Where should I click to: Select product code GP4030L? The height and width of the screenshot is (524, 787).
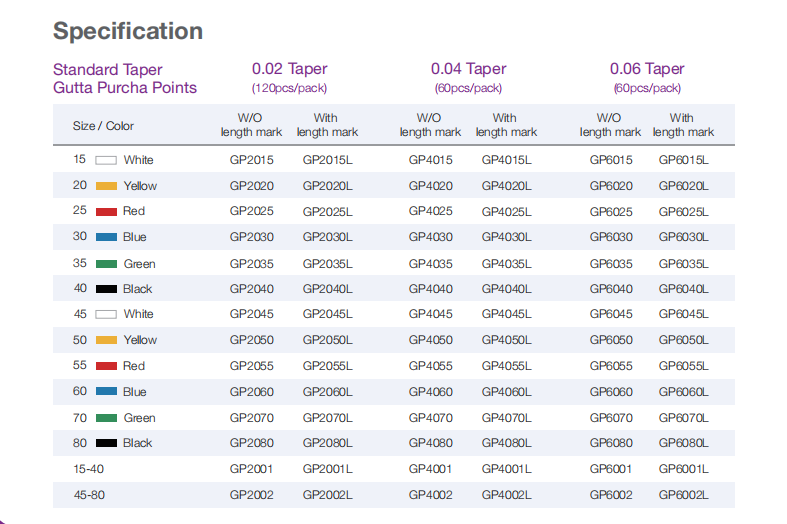pyautogui.click(x=506, y=237)
